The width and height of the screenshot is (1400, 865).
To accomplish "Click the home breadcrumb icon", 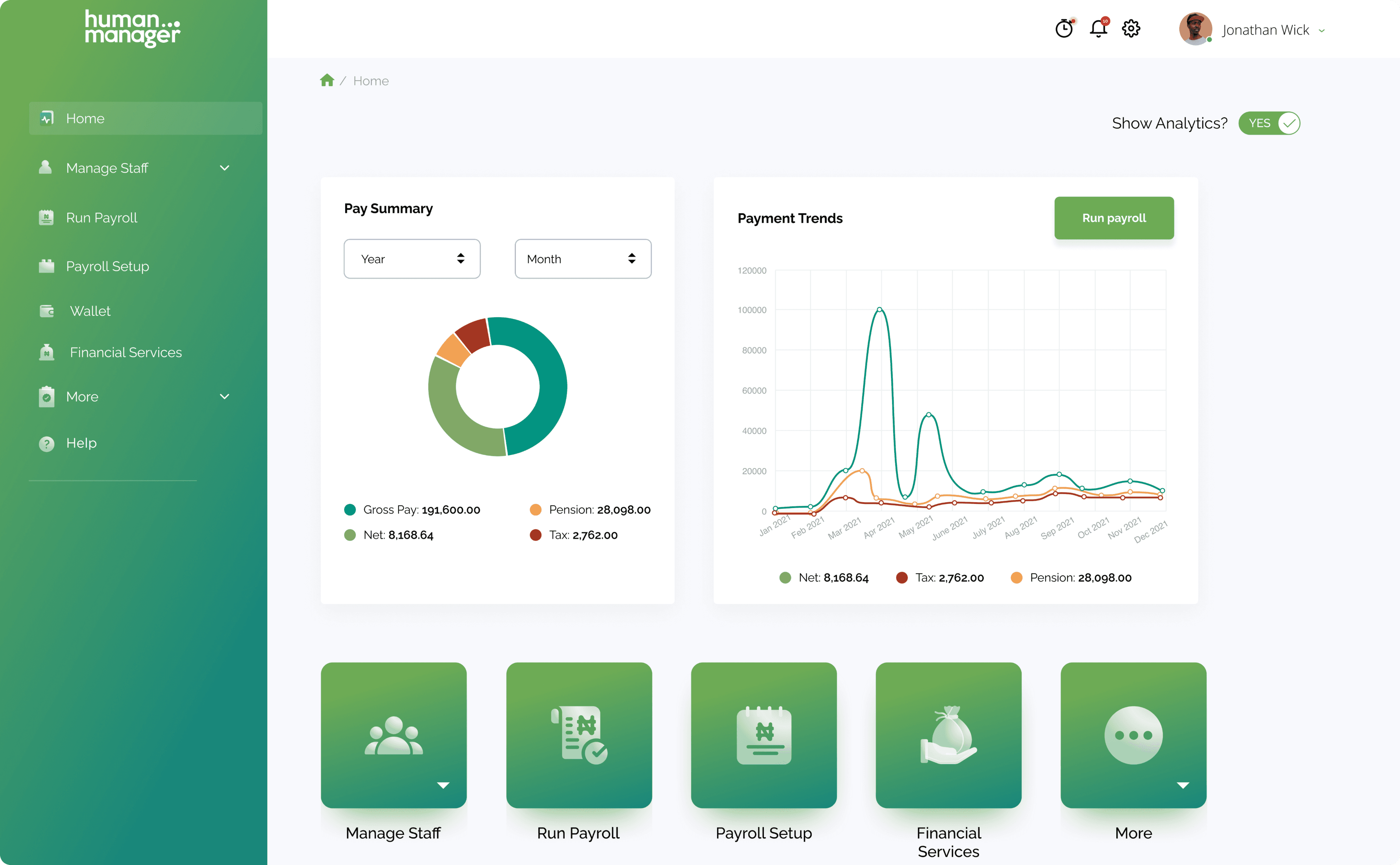I will pos(327,80).
